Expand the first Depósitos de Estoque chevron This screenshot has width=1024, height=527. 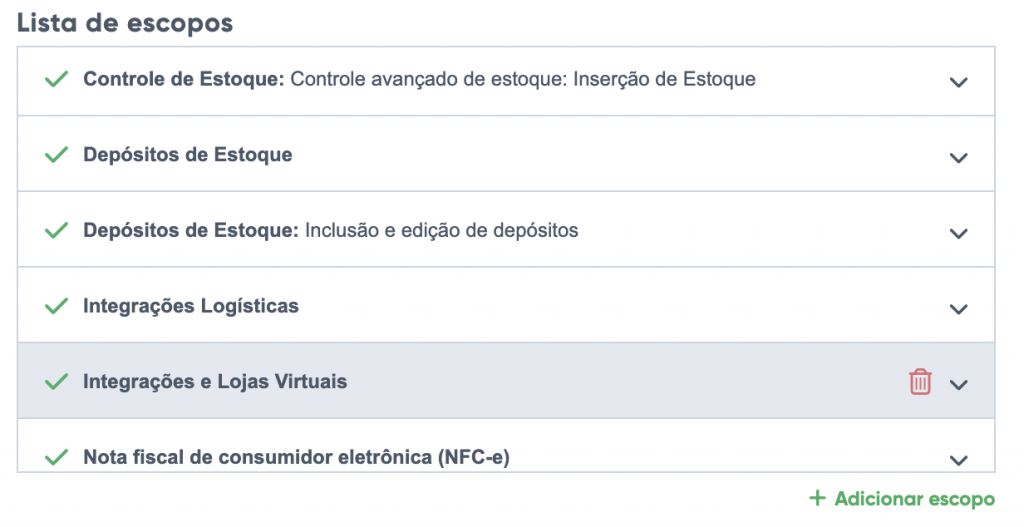pyautogui.click(x=958, y=158)
